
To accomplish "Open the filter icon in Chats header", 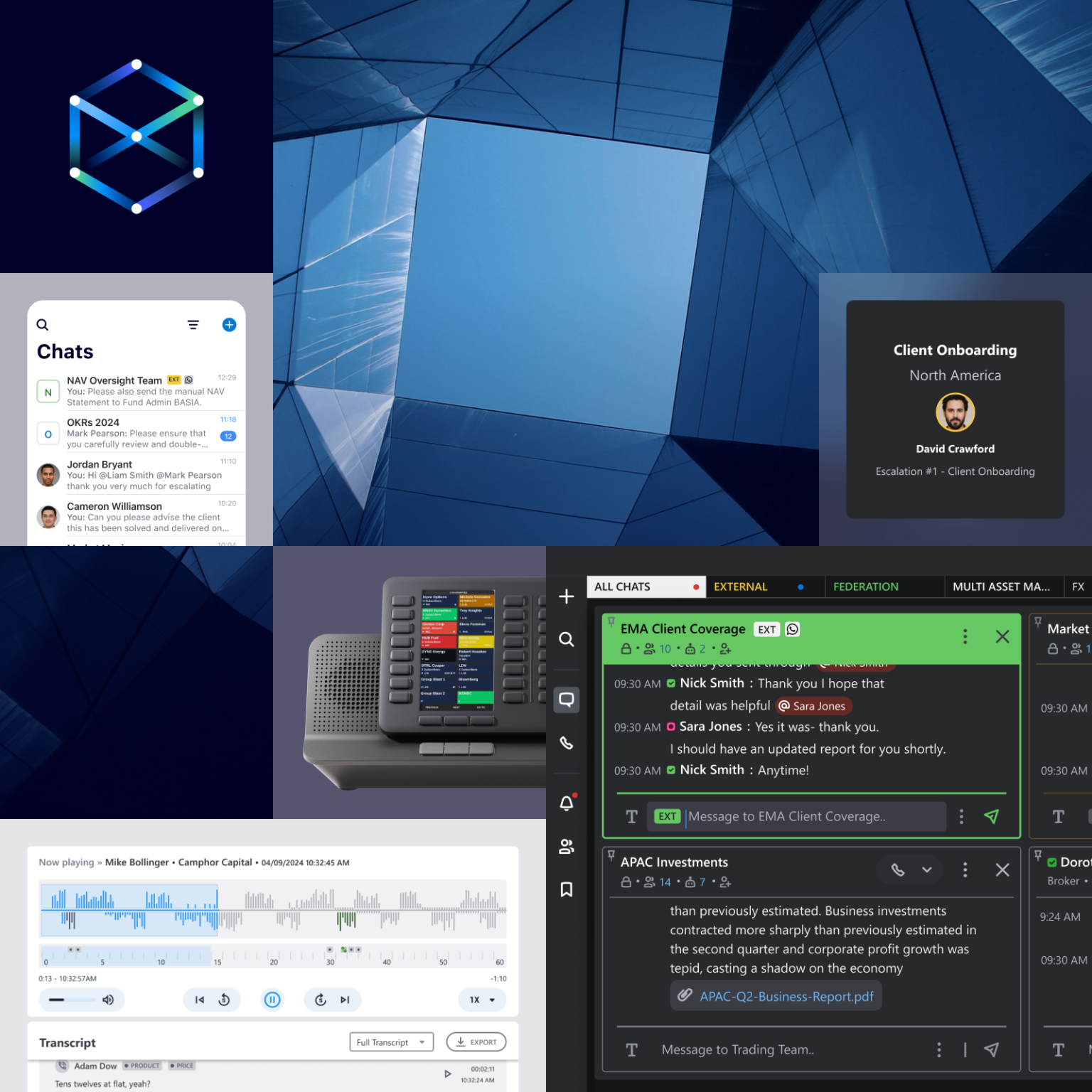I will [193, 325].
